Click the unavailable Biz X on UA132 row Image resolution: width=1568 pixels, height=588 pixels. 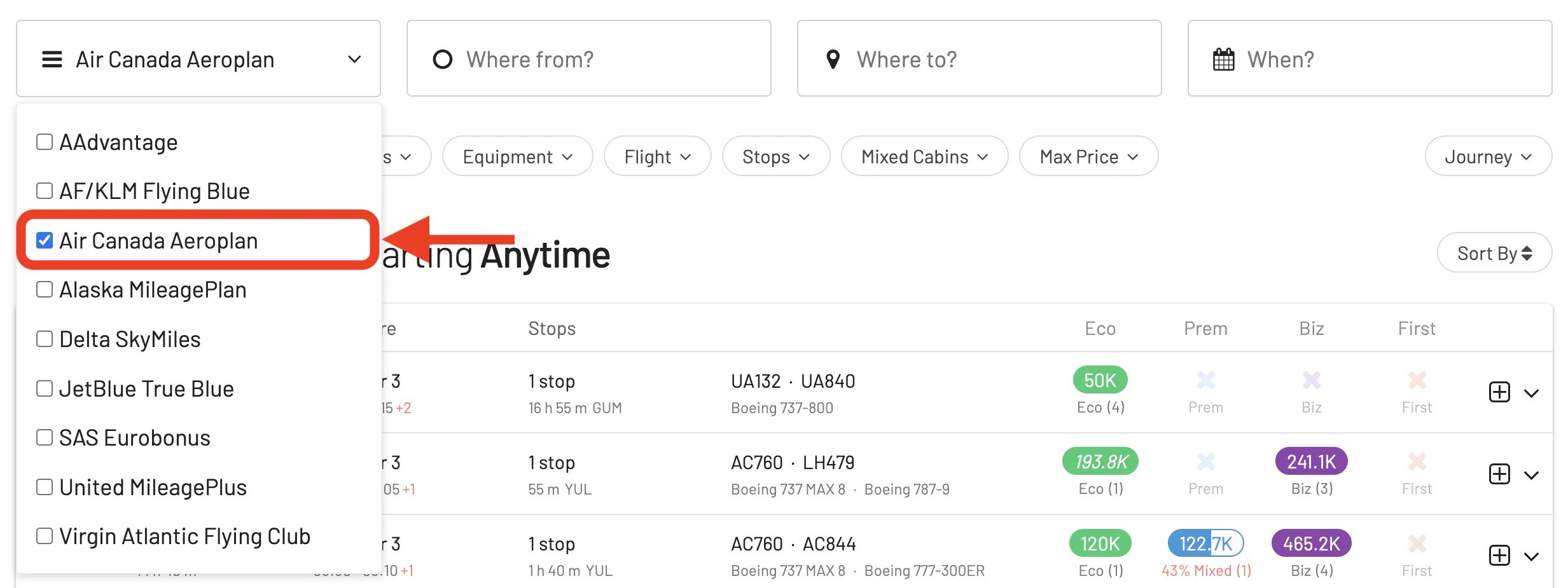click(x=1311, y=380)
